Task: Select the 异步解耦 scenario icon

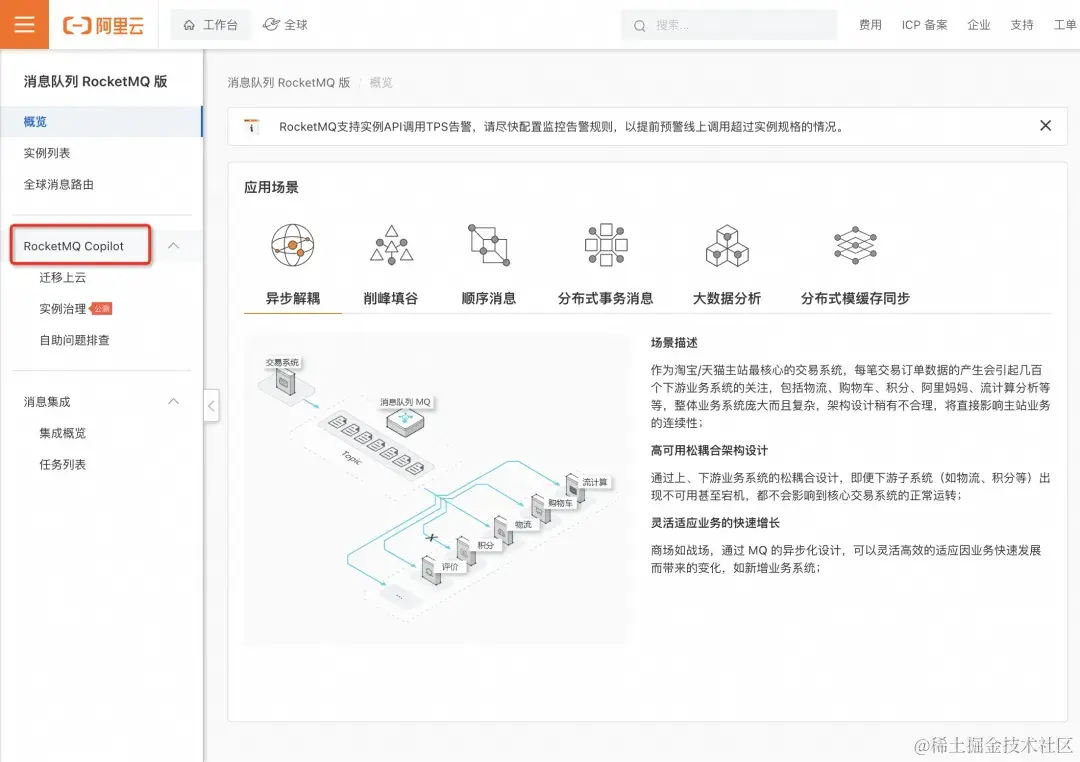Action: click(291, 243)
